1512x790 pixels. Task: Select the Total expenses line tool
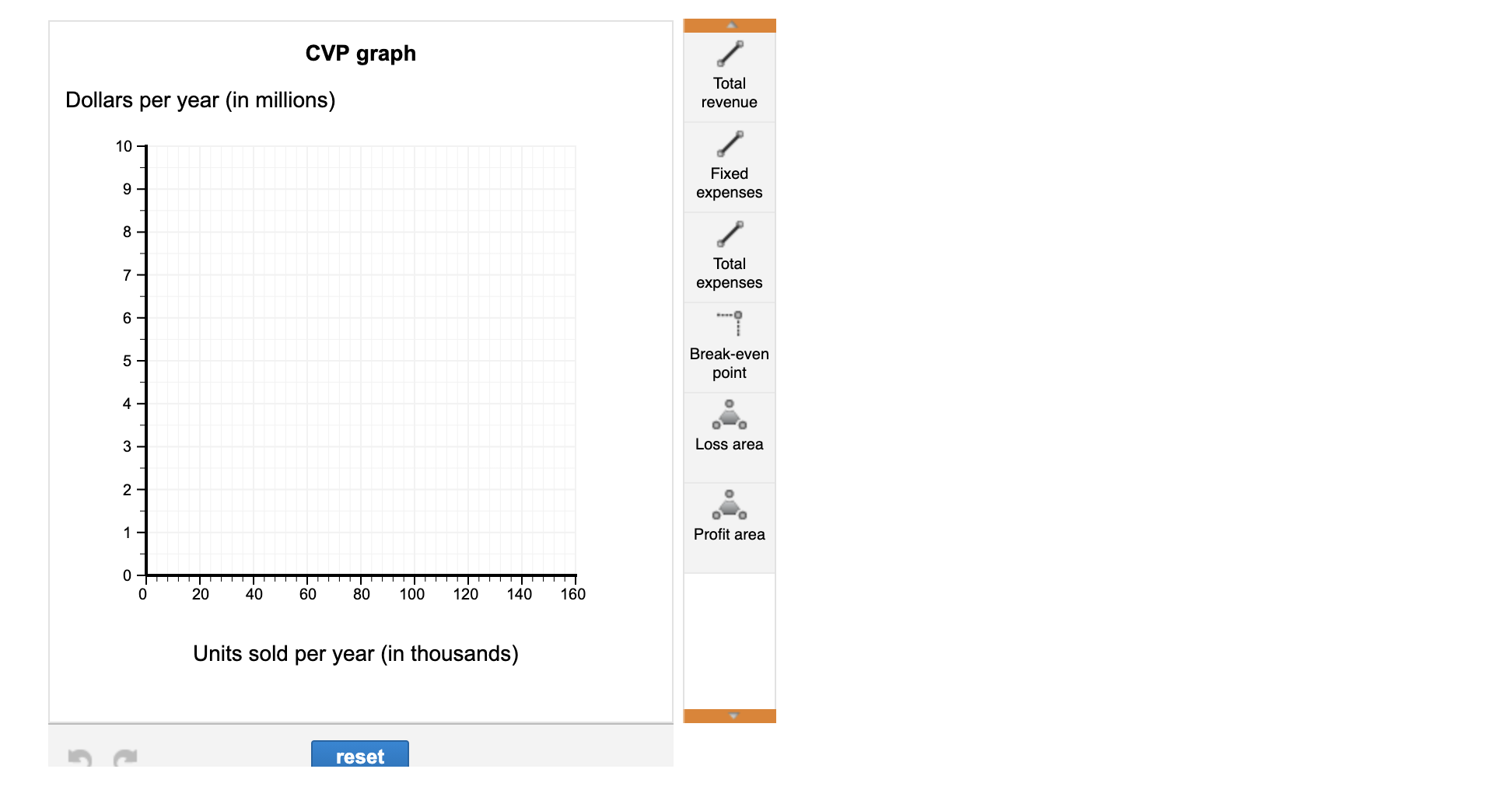pos(729,254)
